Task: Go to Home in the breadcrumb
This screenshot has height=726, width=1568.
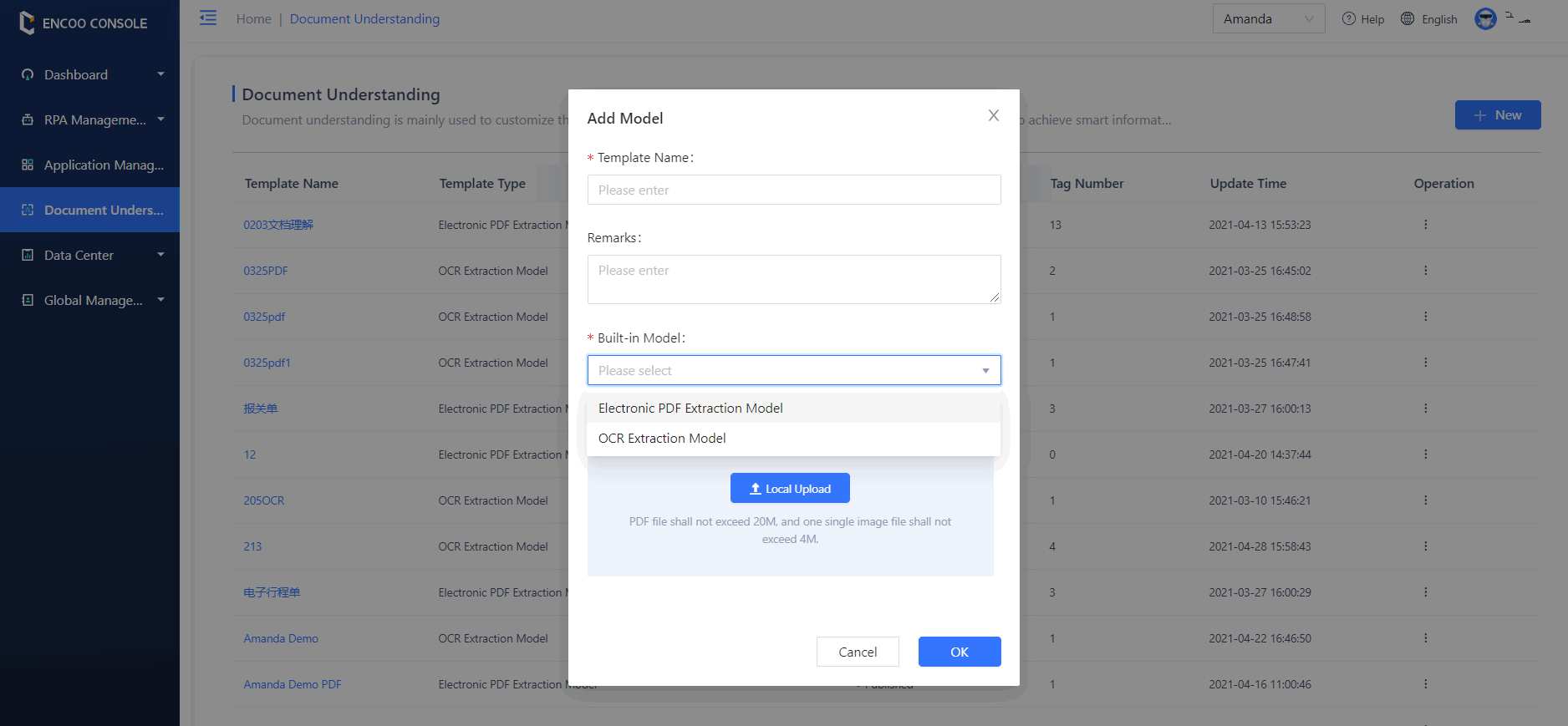Action: (254, 18)
